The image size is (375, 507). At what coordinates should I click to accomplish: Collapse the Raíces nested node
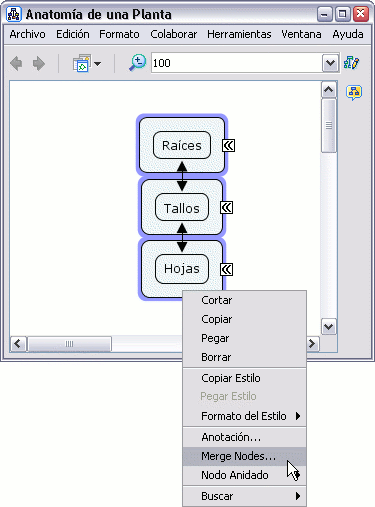(229, 145)
